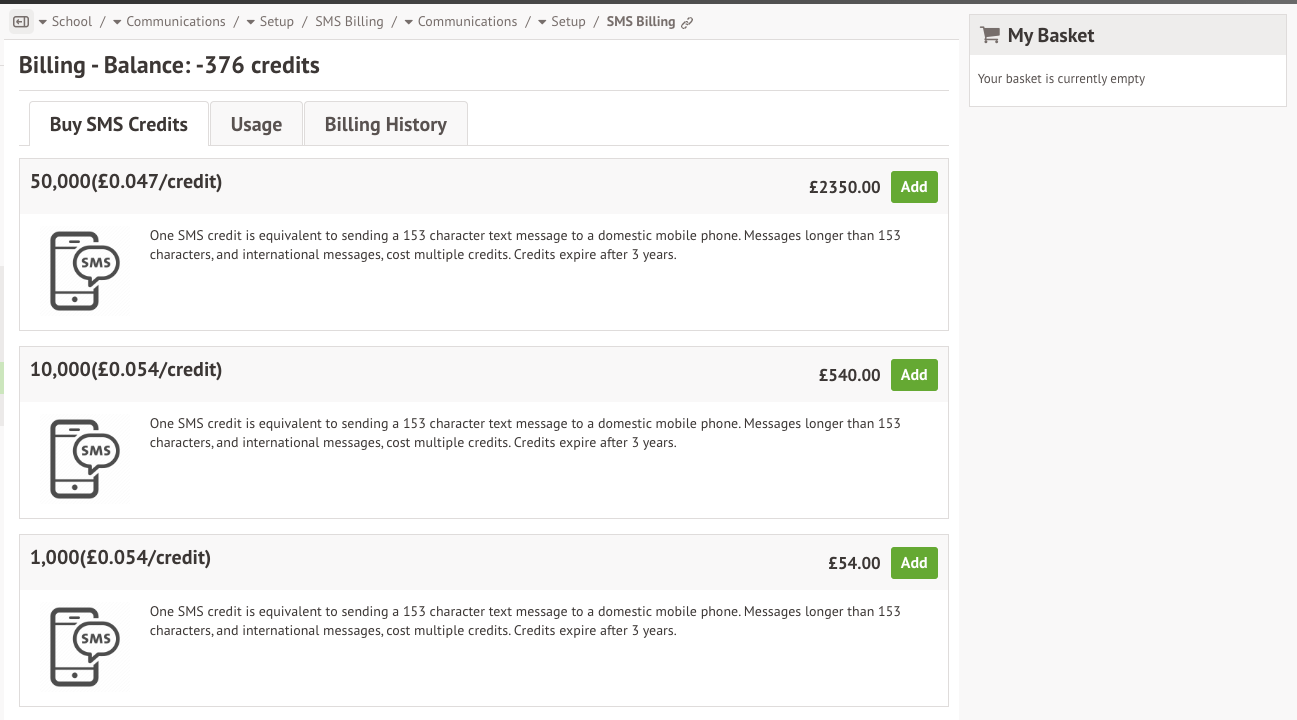
Task: Toggle the sidebar panel icon in breadcrumb
Action: tap(21, 21)
